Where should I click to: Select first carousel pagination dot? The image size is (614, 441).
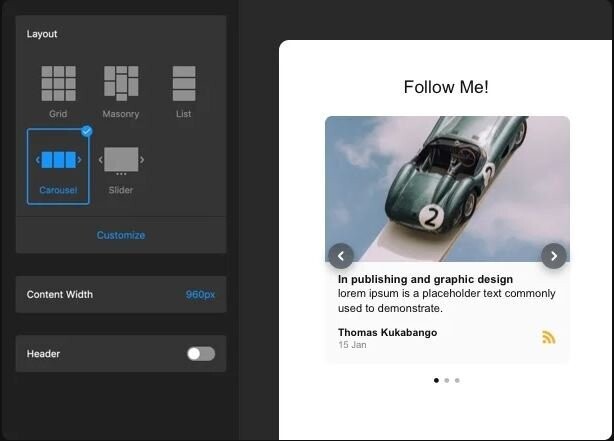click(436, 380)
